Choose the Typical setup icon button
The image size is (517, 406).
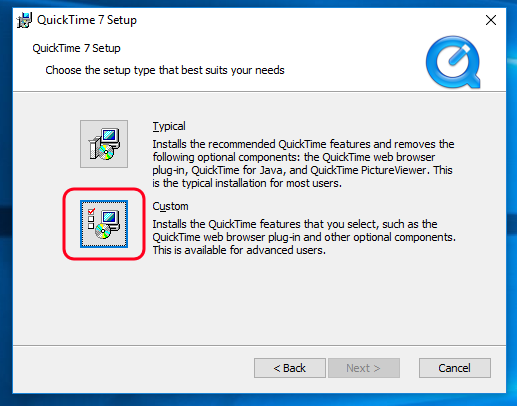click(104, 144)
